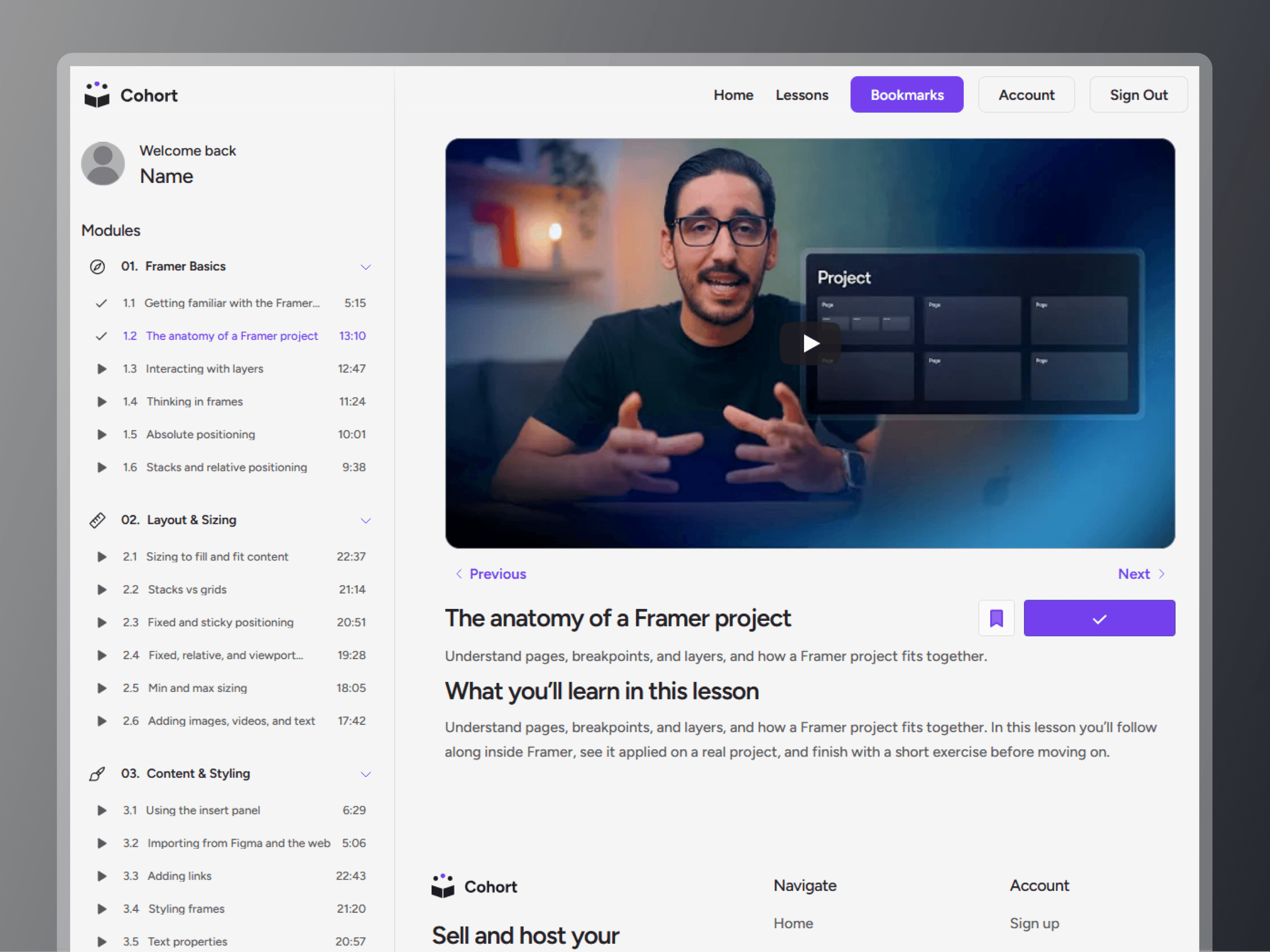Click play icon for Styling frames
Image resolution: width=1270 pixels, height=952 pixels.
click(x=102, y=909)
